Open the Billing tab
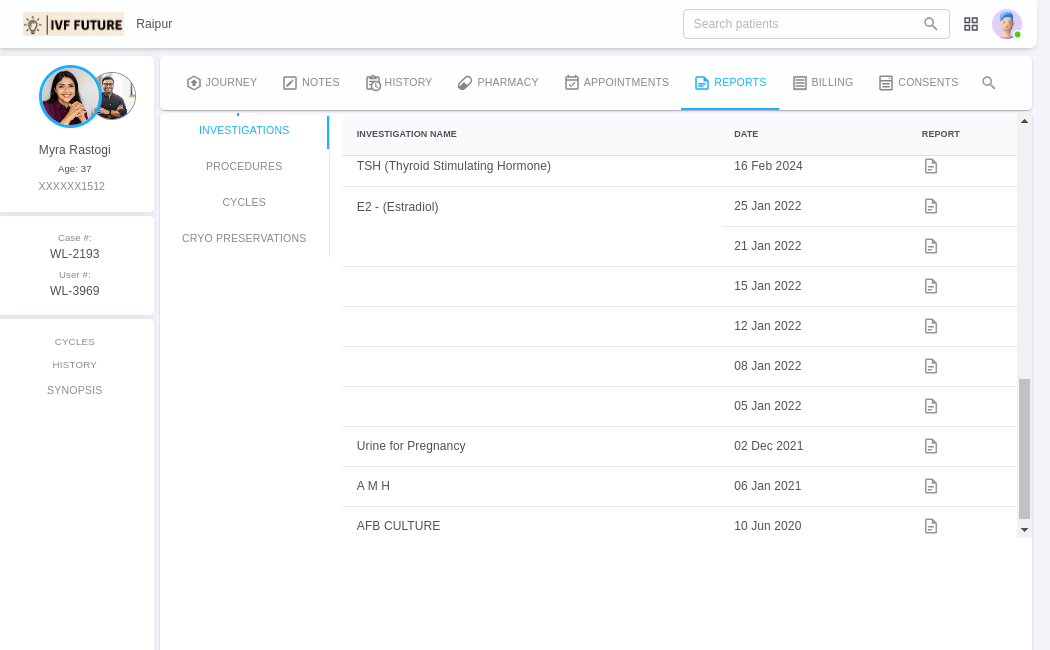The image size is (1050, 650). 822,83
